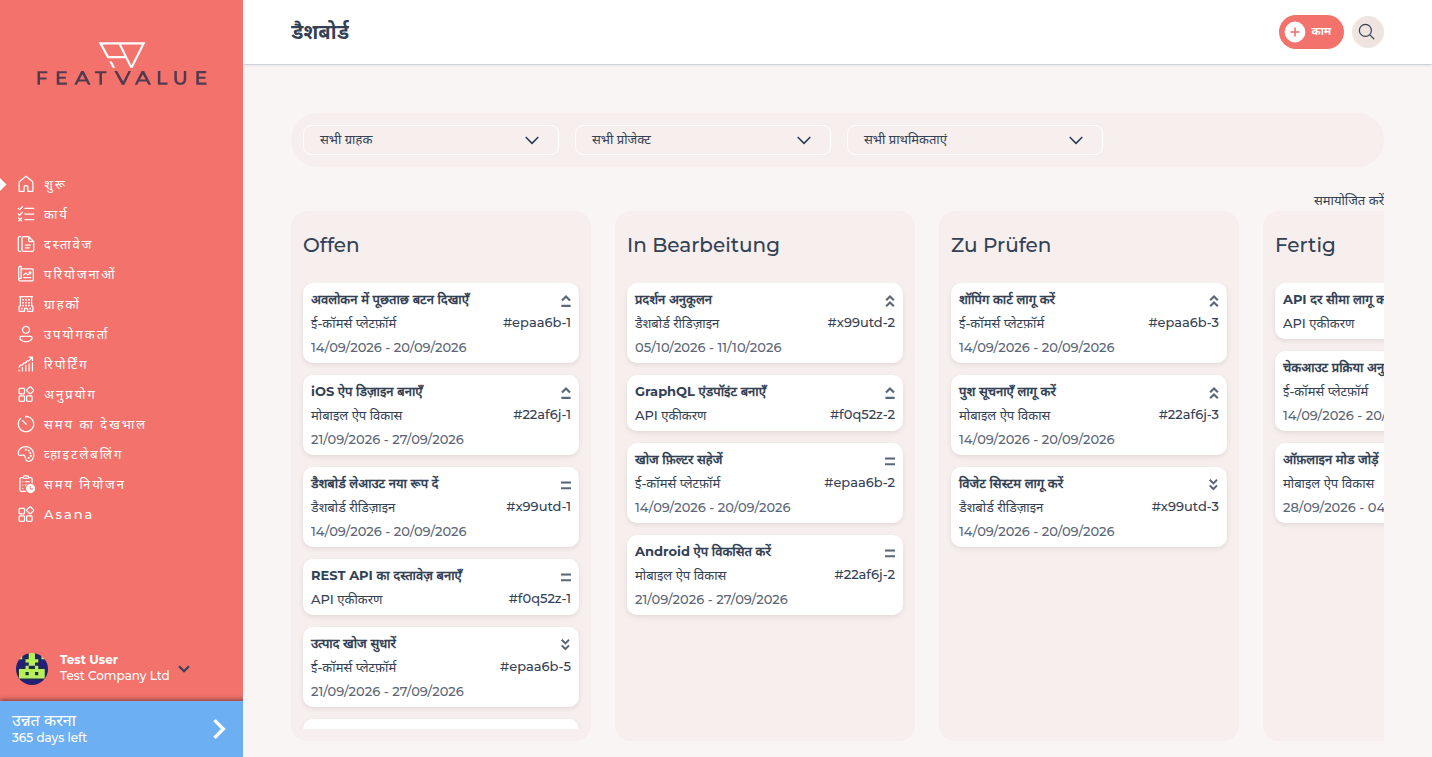Click the उन्नत करना upgrade banner
Image resolution: width=1432 pixels, height=757 pixels.
point(121,729)
